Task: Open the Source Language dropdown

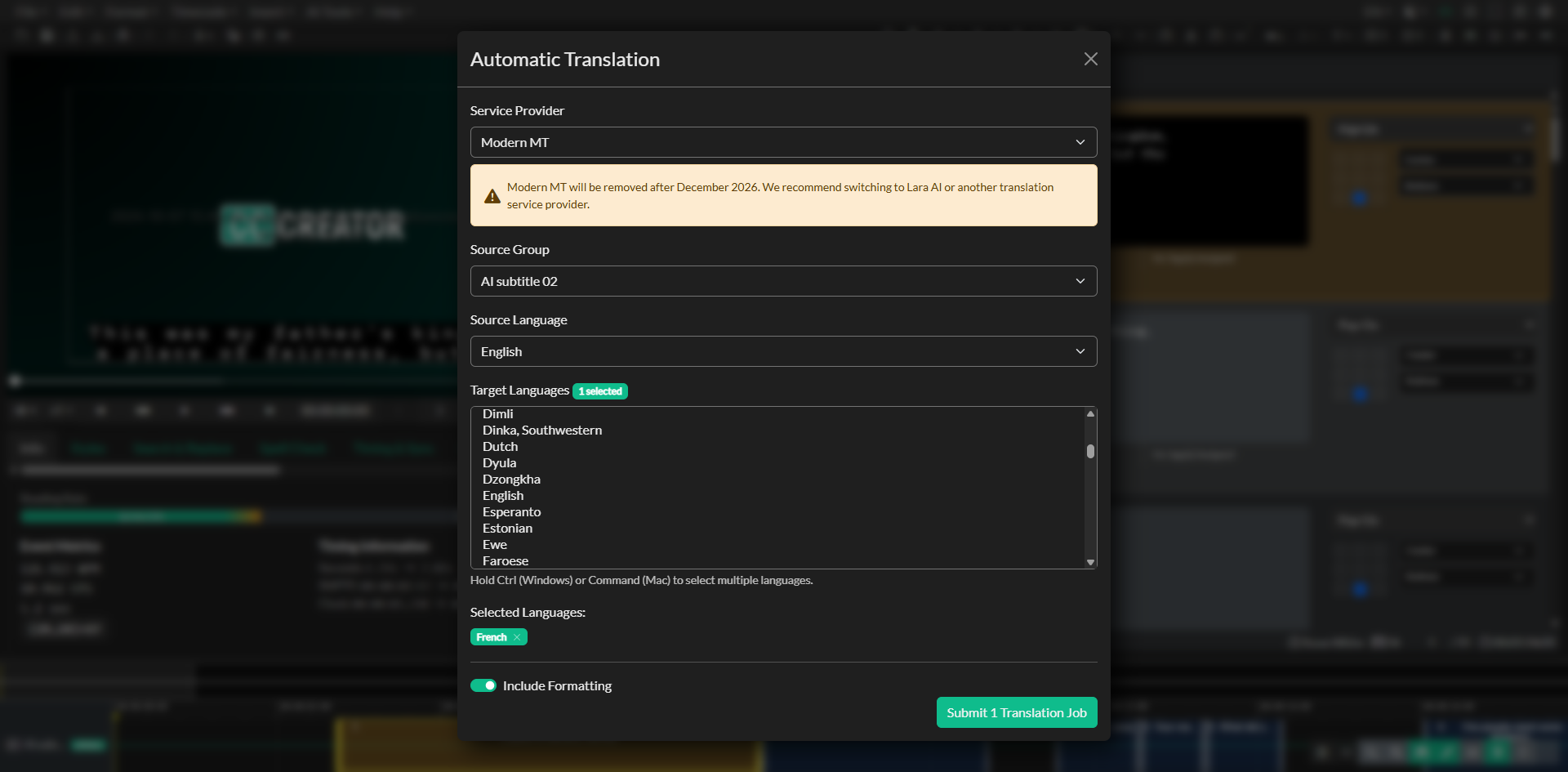Action: tap(783, 351)
